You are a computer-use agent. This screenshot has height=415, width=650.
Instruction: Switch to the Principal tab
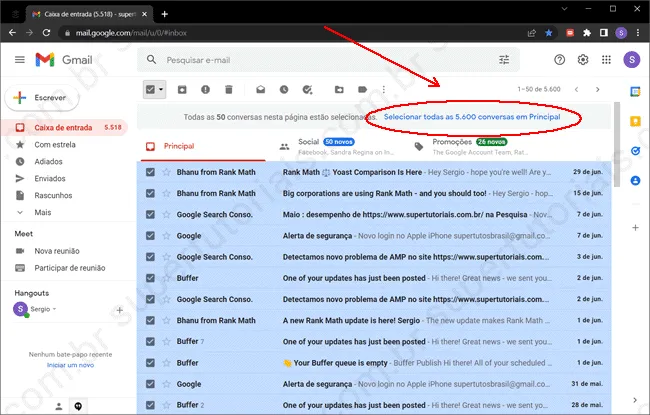tap(203, 146)
